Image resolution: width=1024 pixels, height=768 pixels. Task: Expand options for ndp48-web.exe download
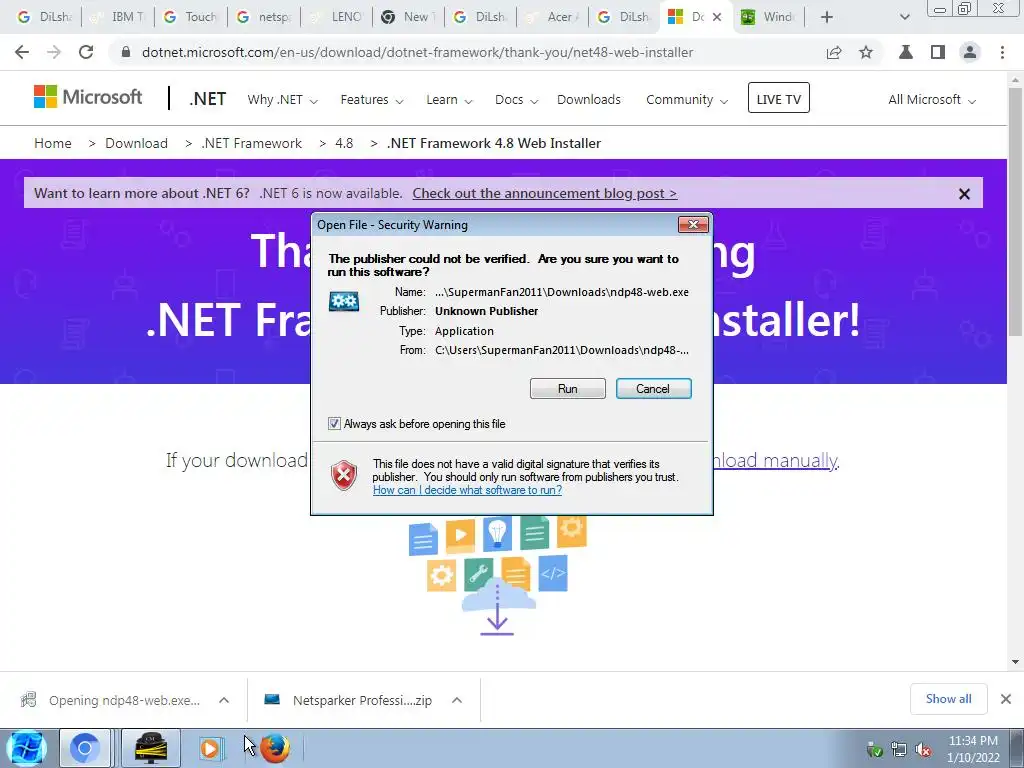224,700
